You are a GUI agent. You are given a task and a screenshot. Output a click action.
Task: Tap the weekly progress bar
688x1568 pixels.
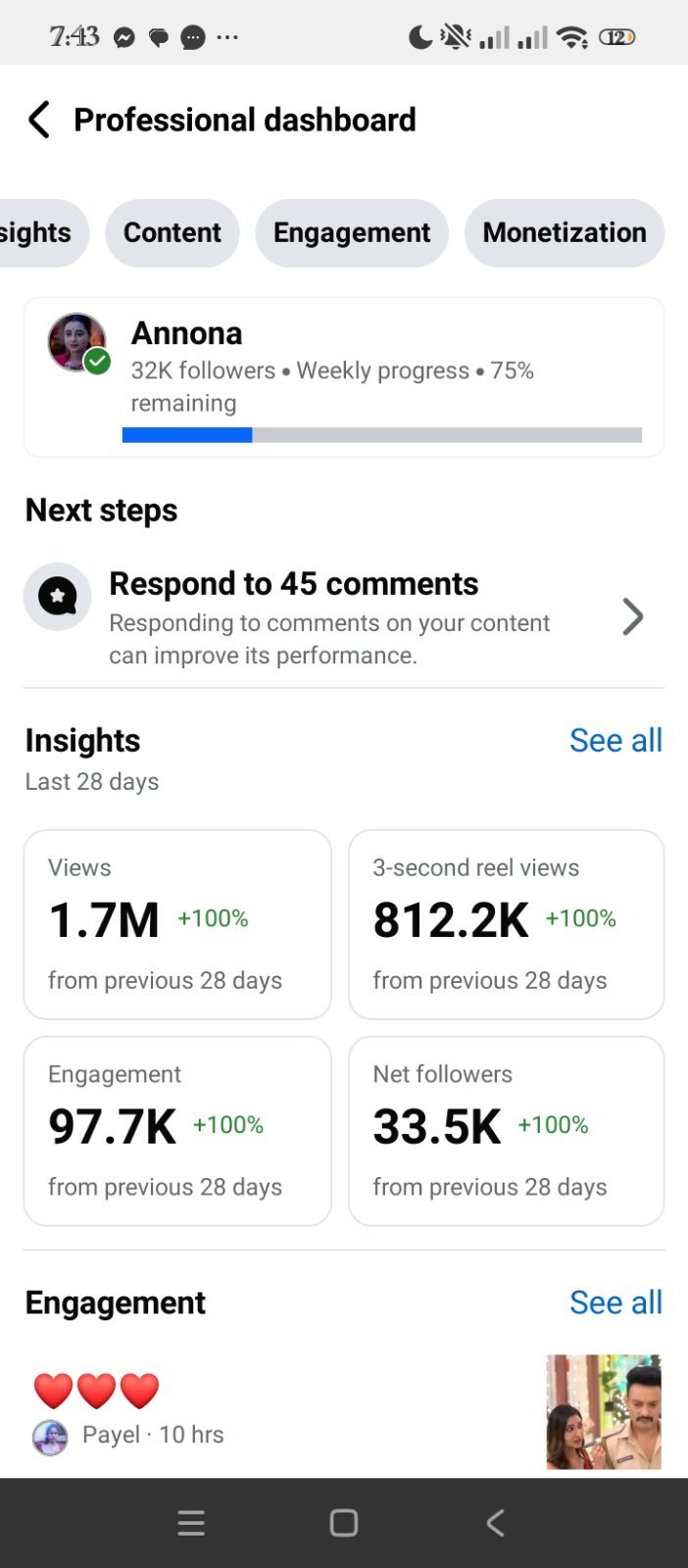[382, 435]
